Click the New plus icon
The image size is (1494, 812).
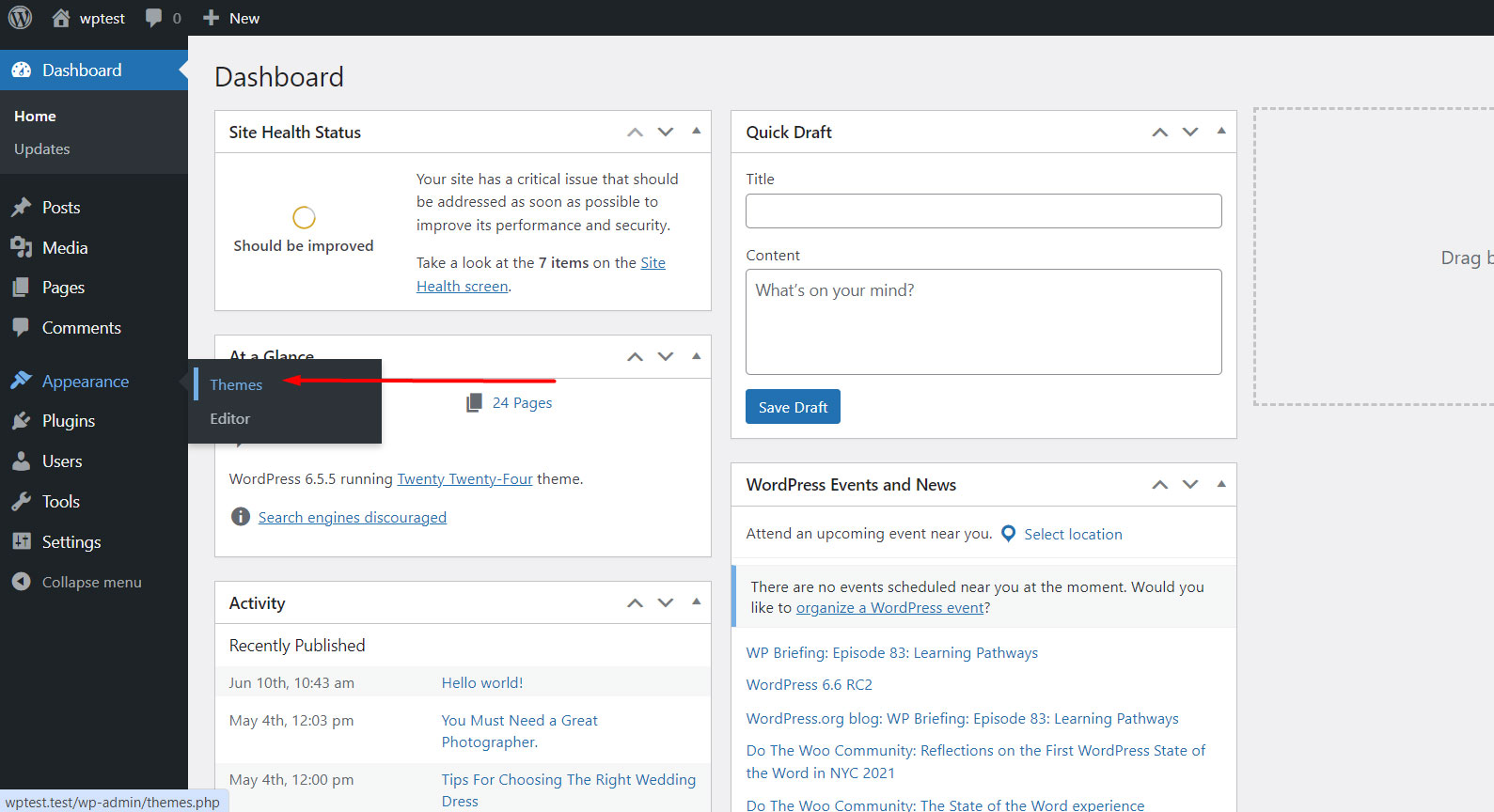[x=211, y=18]
